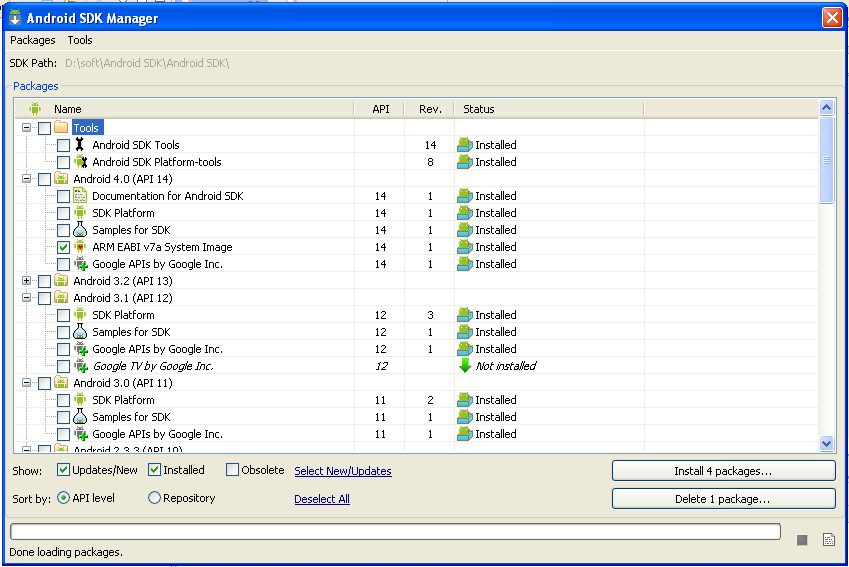Image resolution: width=849 pixels, height=567 pixels.
Task: Click the API 12 Samples for SDK flask icon
Action: pos(80,331)
